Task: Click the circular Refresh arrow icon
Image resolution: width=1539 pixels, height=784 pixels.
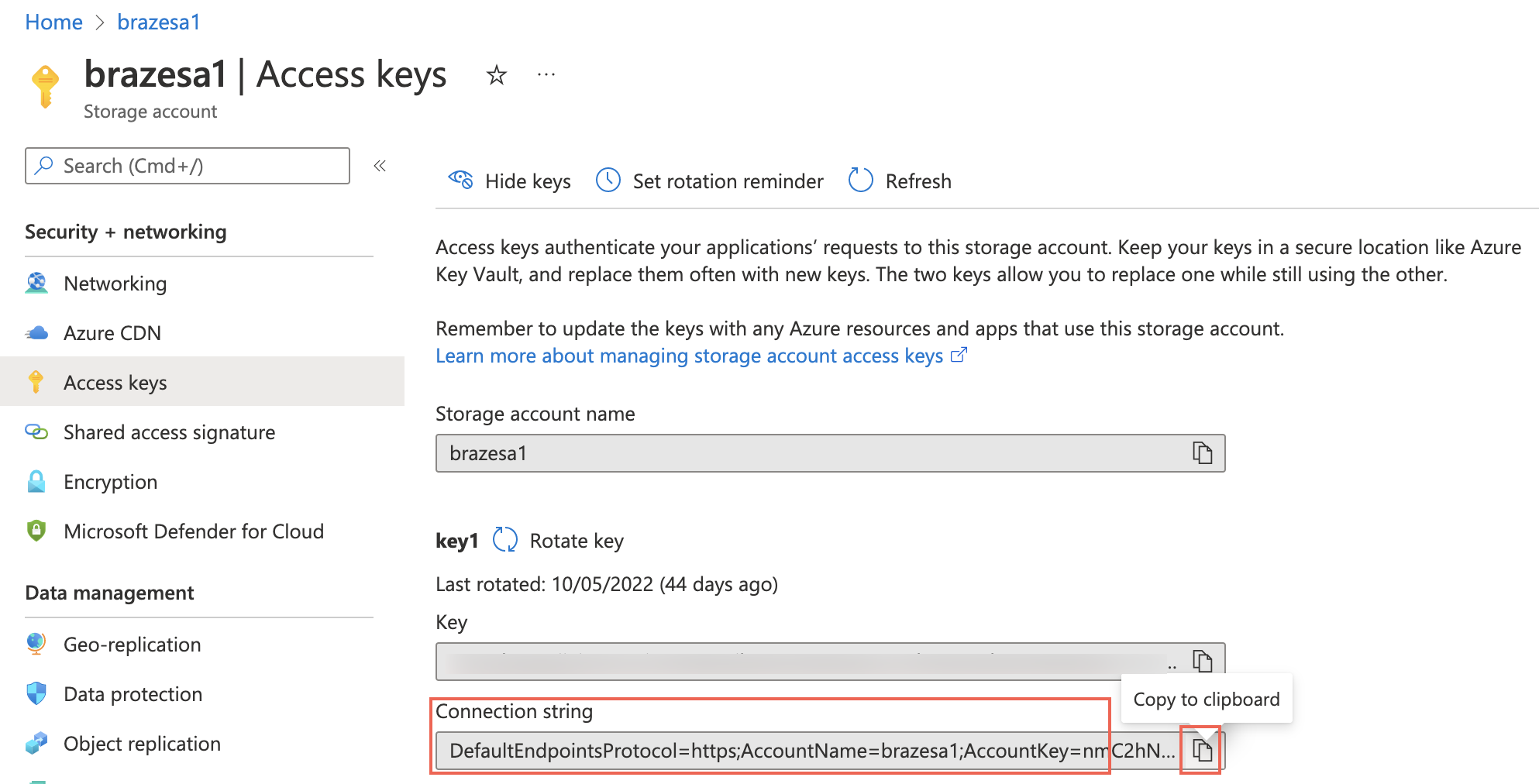Action: pos(861,181)
